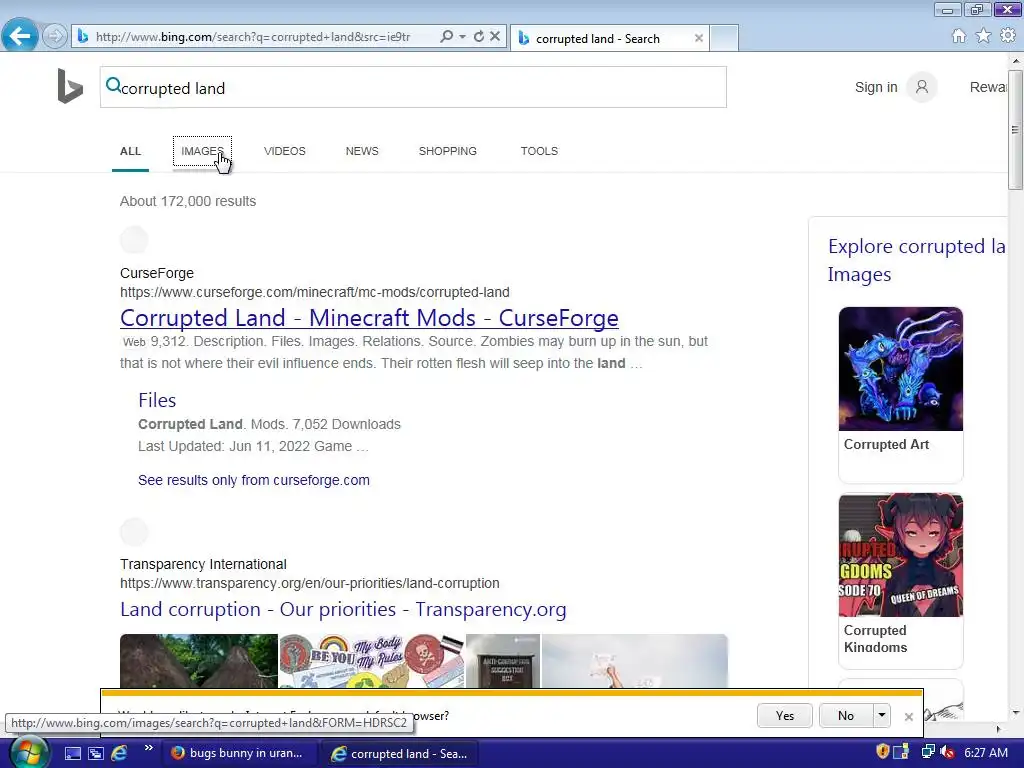Click the browser Back arrow button
This screenshot has width=1024, height=768.
[x=20, y=35]
